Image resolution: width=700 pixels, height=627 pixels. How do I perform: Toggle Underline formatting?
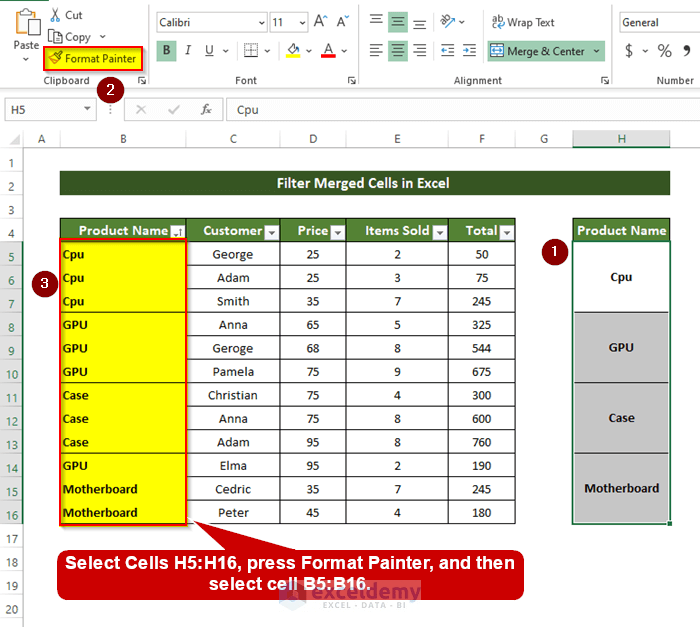click(x=209, y=50)
